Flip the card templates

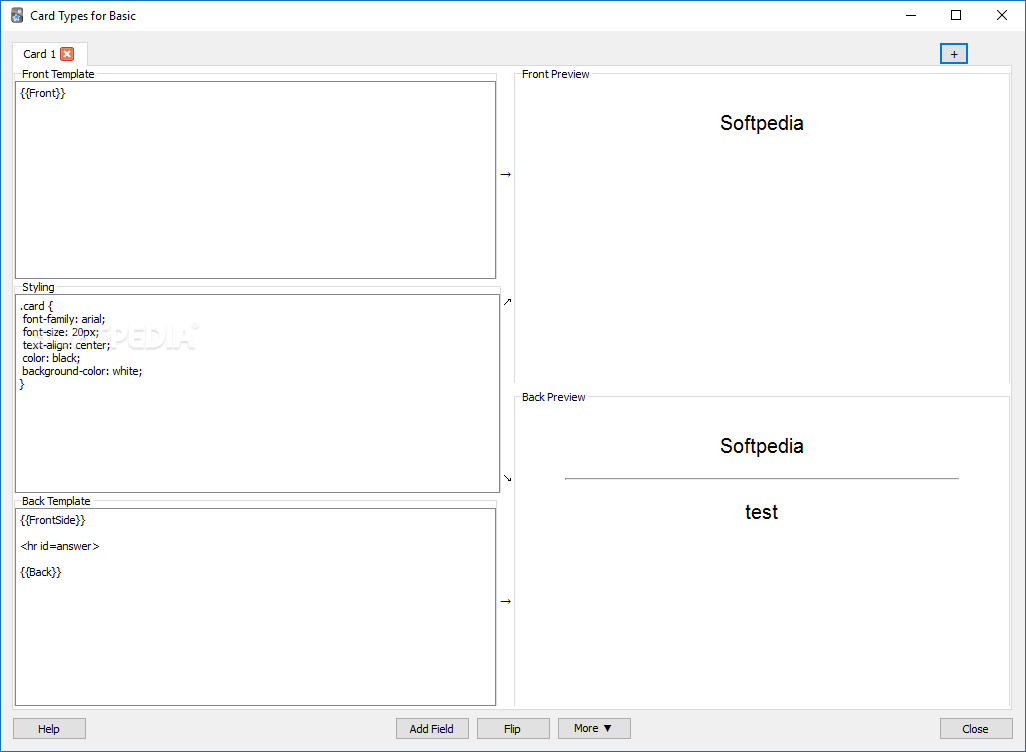click(x=513, y=728)
